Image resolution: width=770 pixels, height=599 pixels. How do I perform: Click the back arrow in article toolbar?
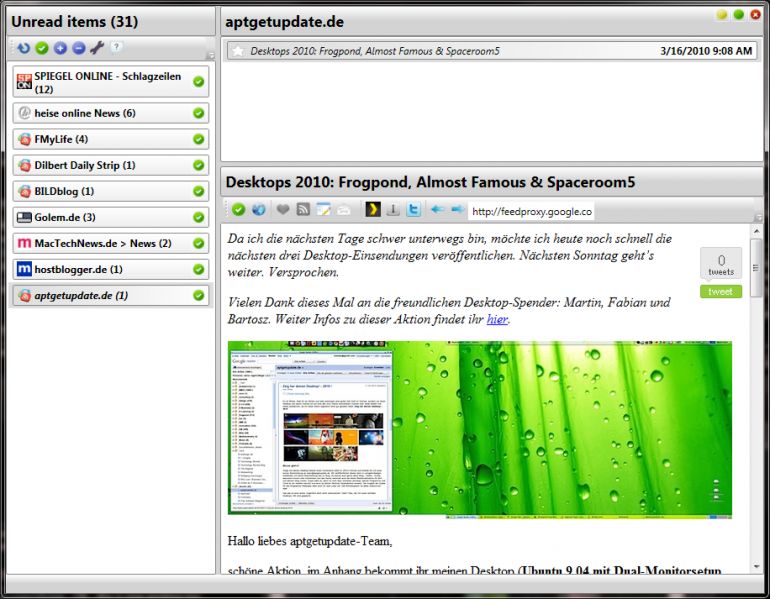(437, 210)
